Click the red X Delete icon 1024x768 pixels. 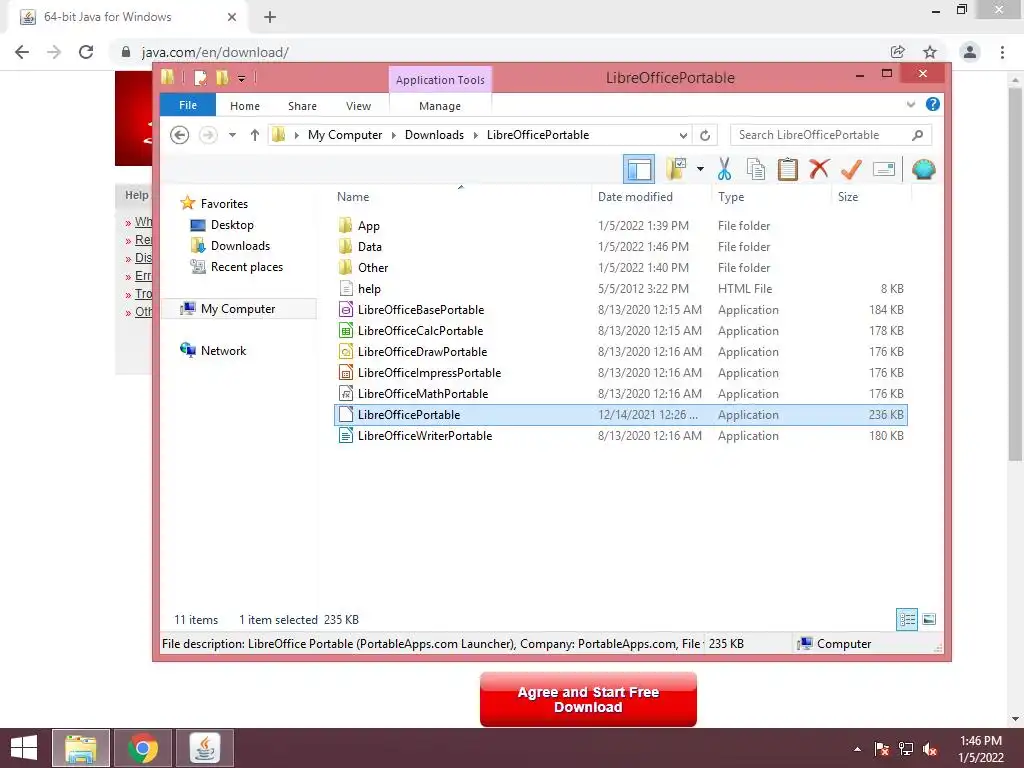pos(819,169)
